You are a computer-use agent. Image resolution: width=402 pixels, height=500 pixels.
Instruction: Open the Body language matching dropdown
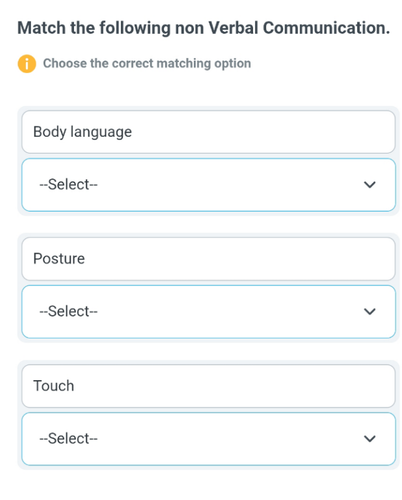click(x=209, y=185)
